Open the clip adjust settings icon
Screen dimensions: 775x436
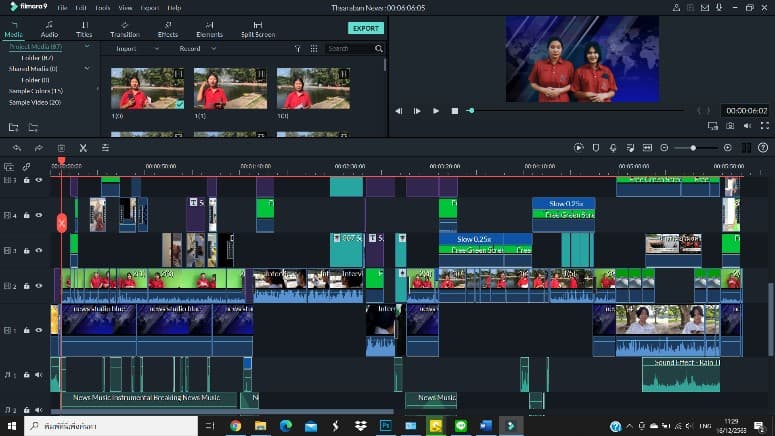[x=105, y=148]
